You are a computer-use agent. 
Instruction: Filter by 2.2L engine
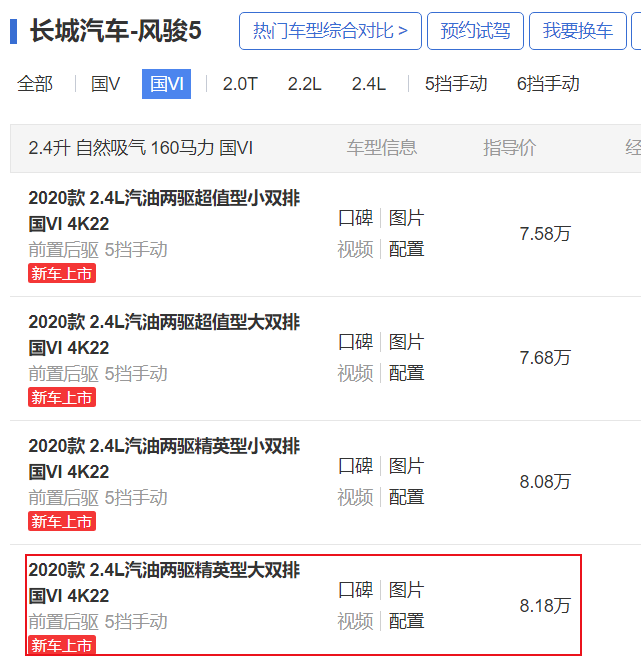[x=304, y=84]
